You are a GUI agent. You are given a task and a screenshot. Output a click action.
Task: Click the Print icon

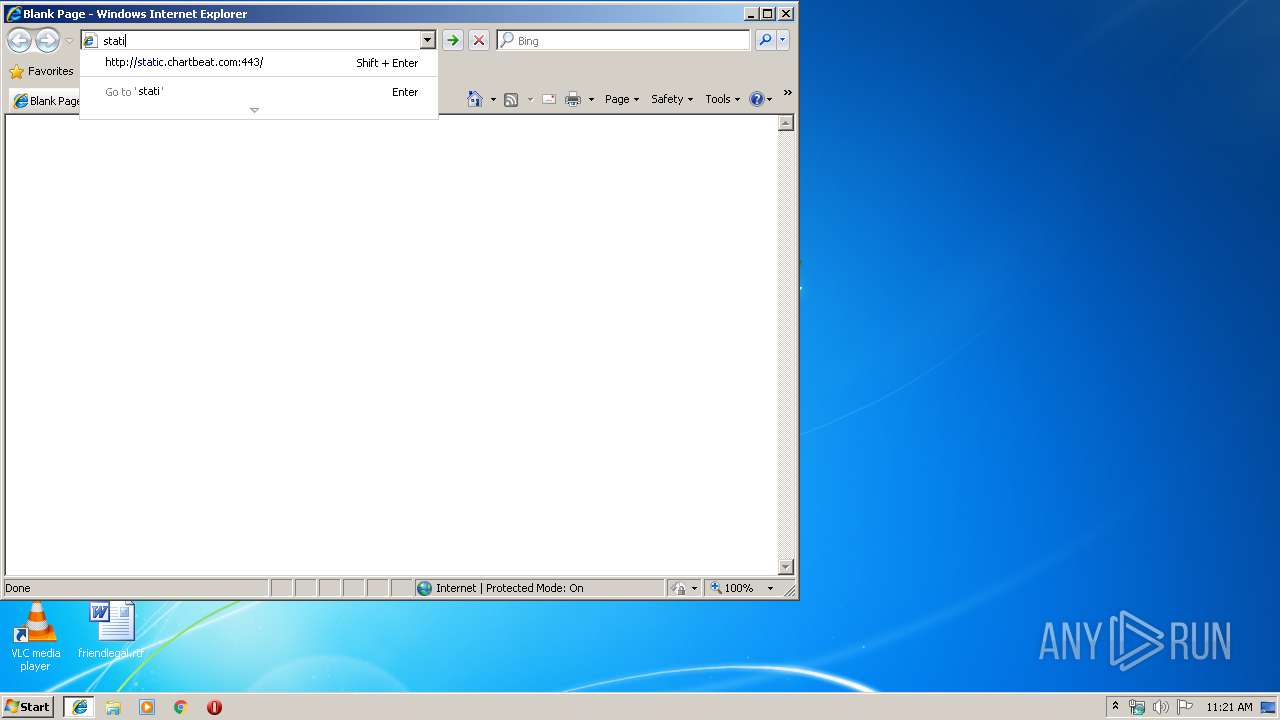(573, 99)
